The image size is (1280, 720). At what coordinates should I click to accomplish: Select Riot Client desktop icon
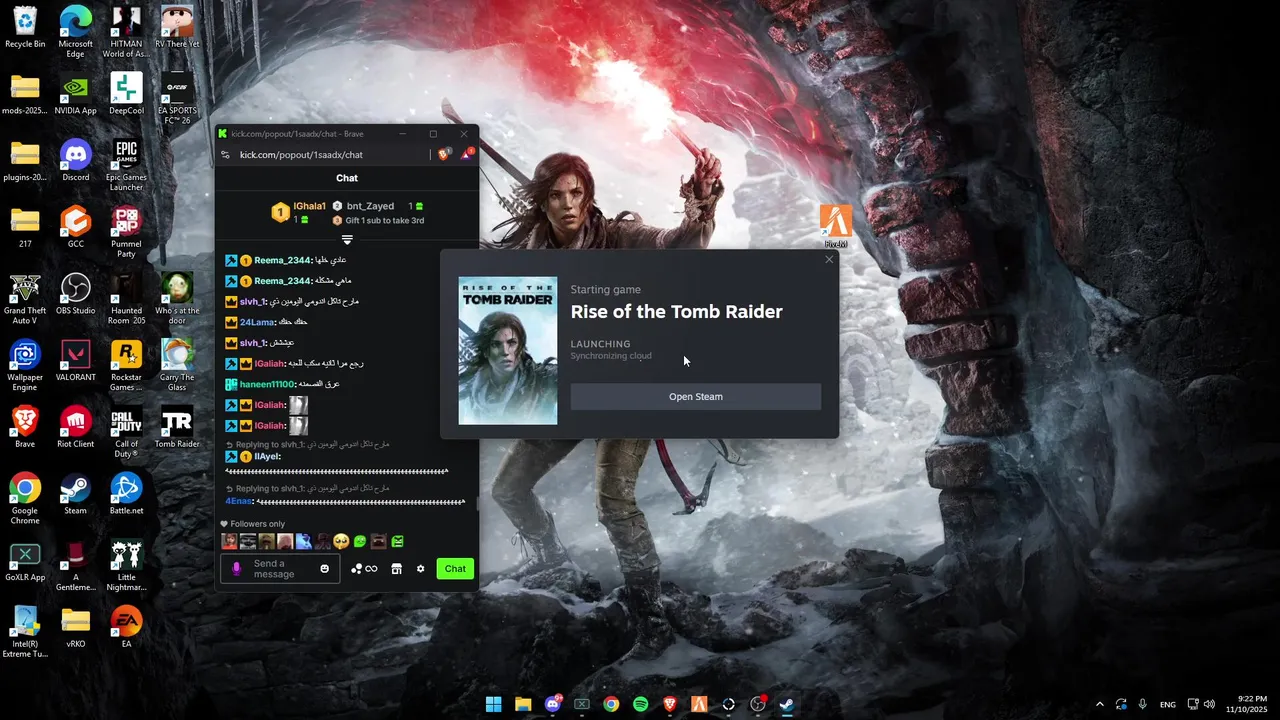pyautogui.click(x=75, y=428)
